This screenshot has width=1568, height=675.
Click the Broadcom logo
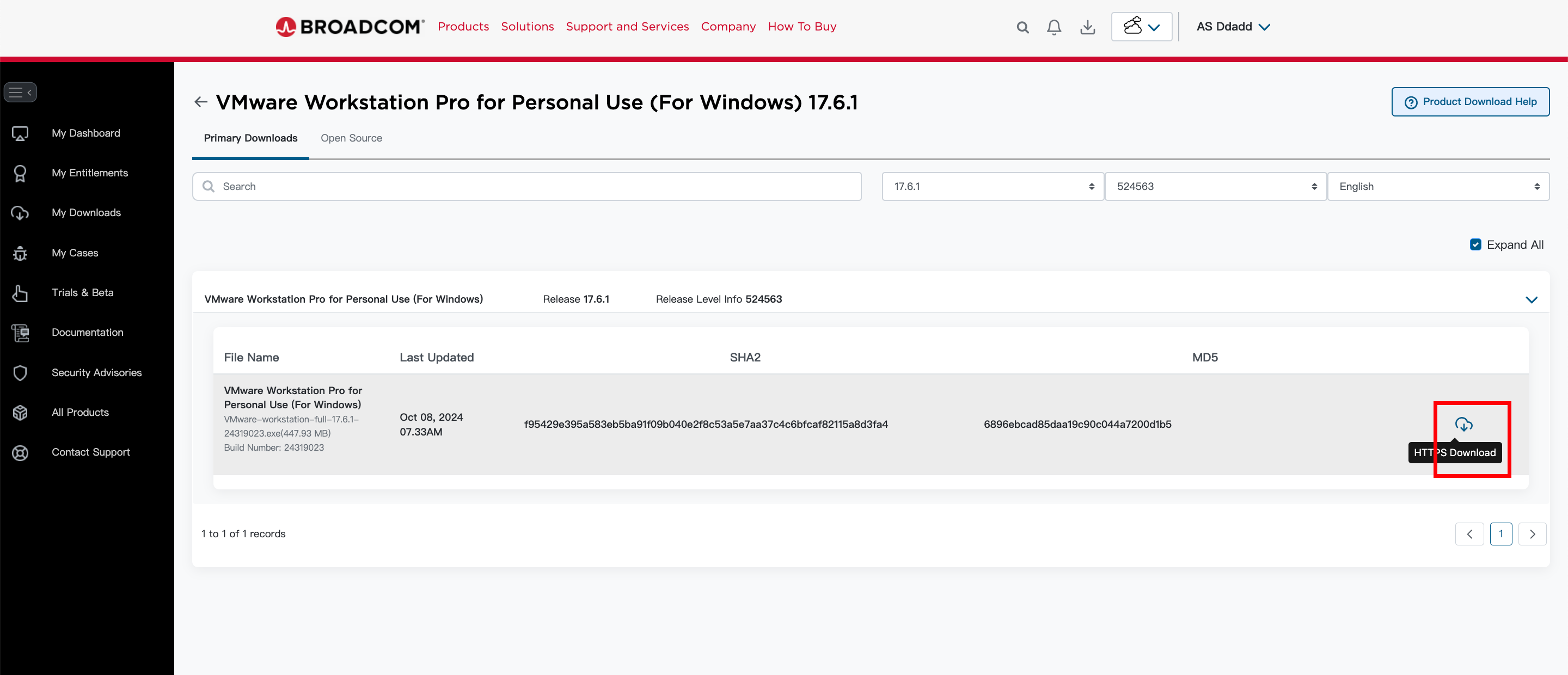click(350, 27)
